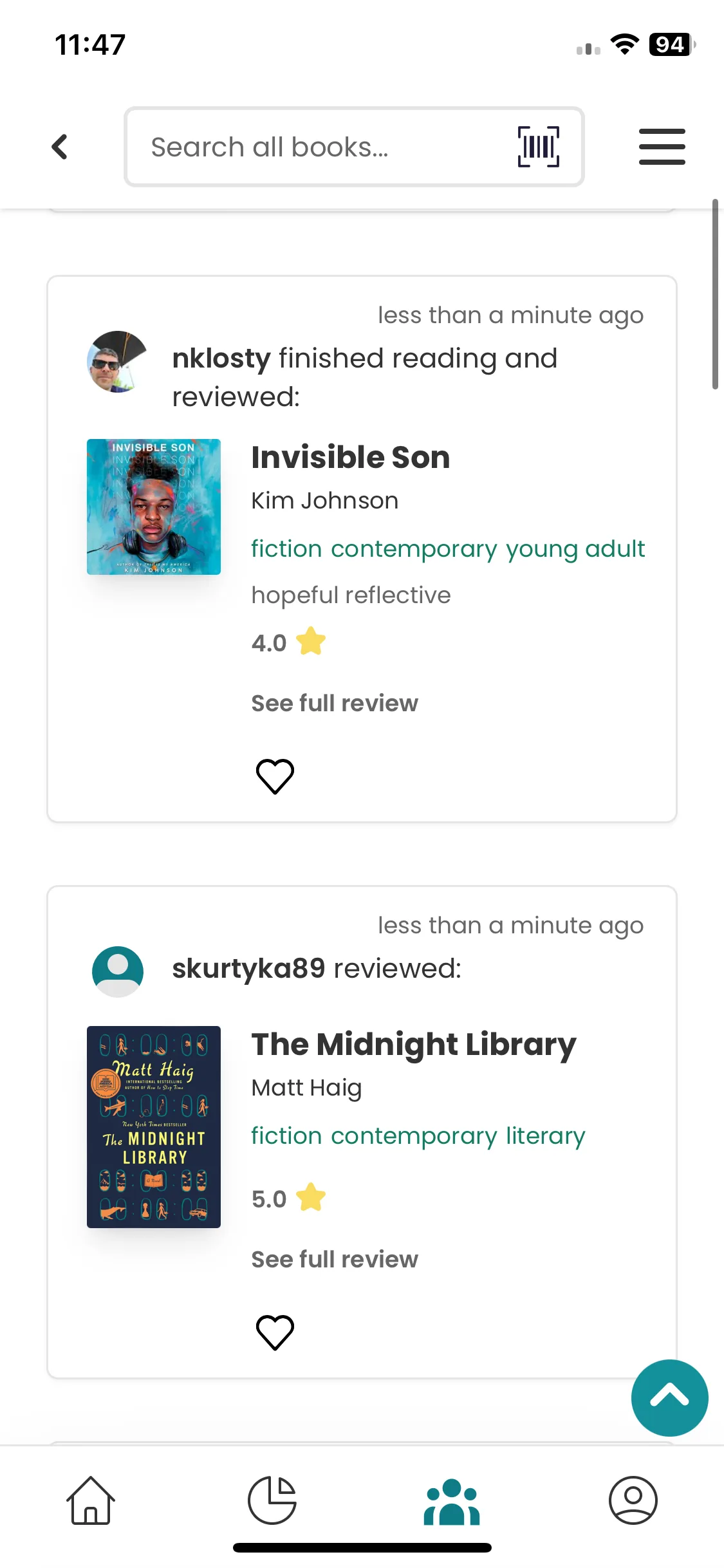See full review of Invisible Son

coord(335,703)
